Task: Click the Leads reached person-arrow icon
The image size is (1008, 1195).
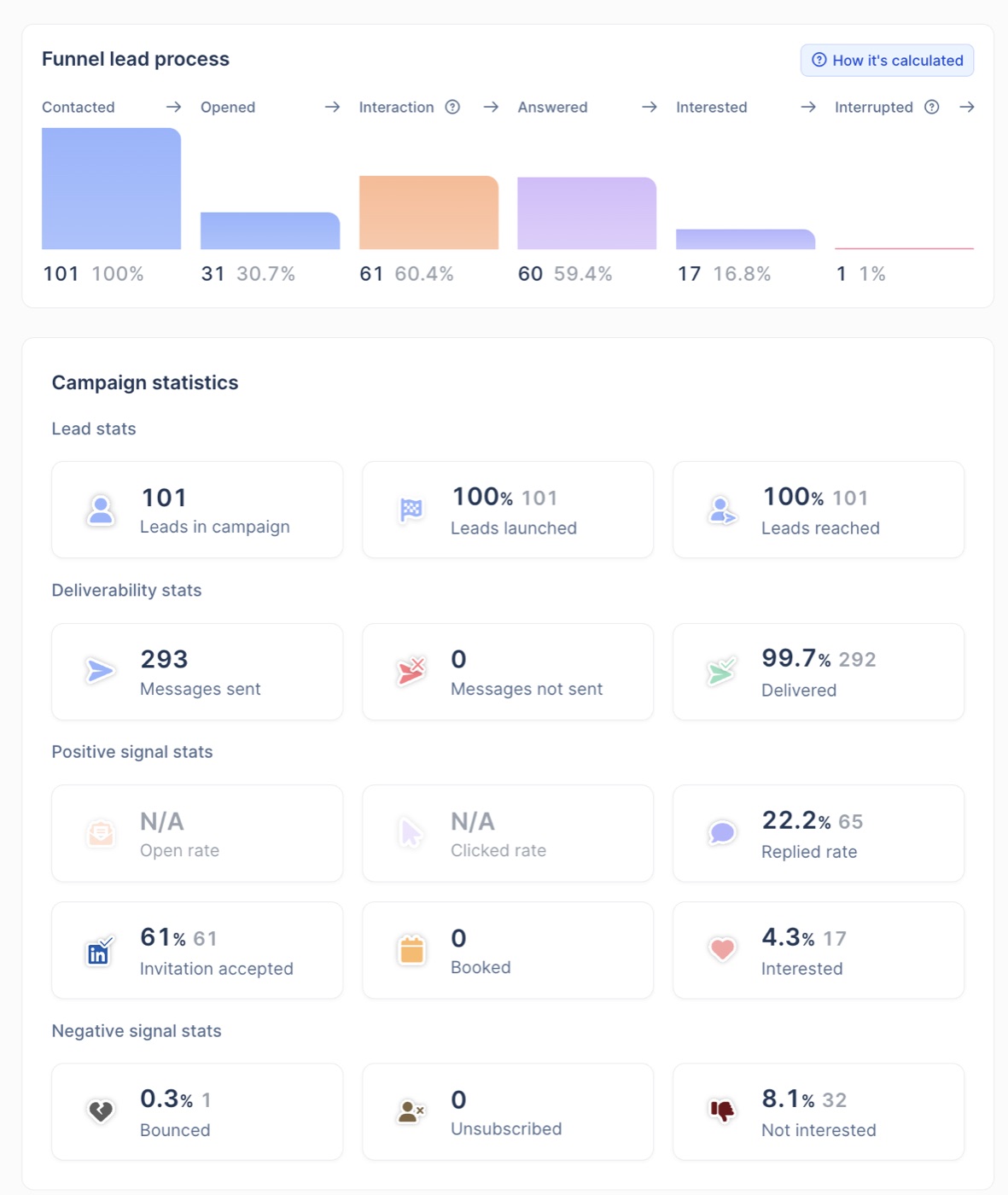Action: tap(722, 510)
